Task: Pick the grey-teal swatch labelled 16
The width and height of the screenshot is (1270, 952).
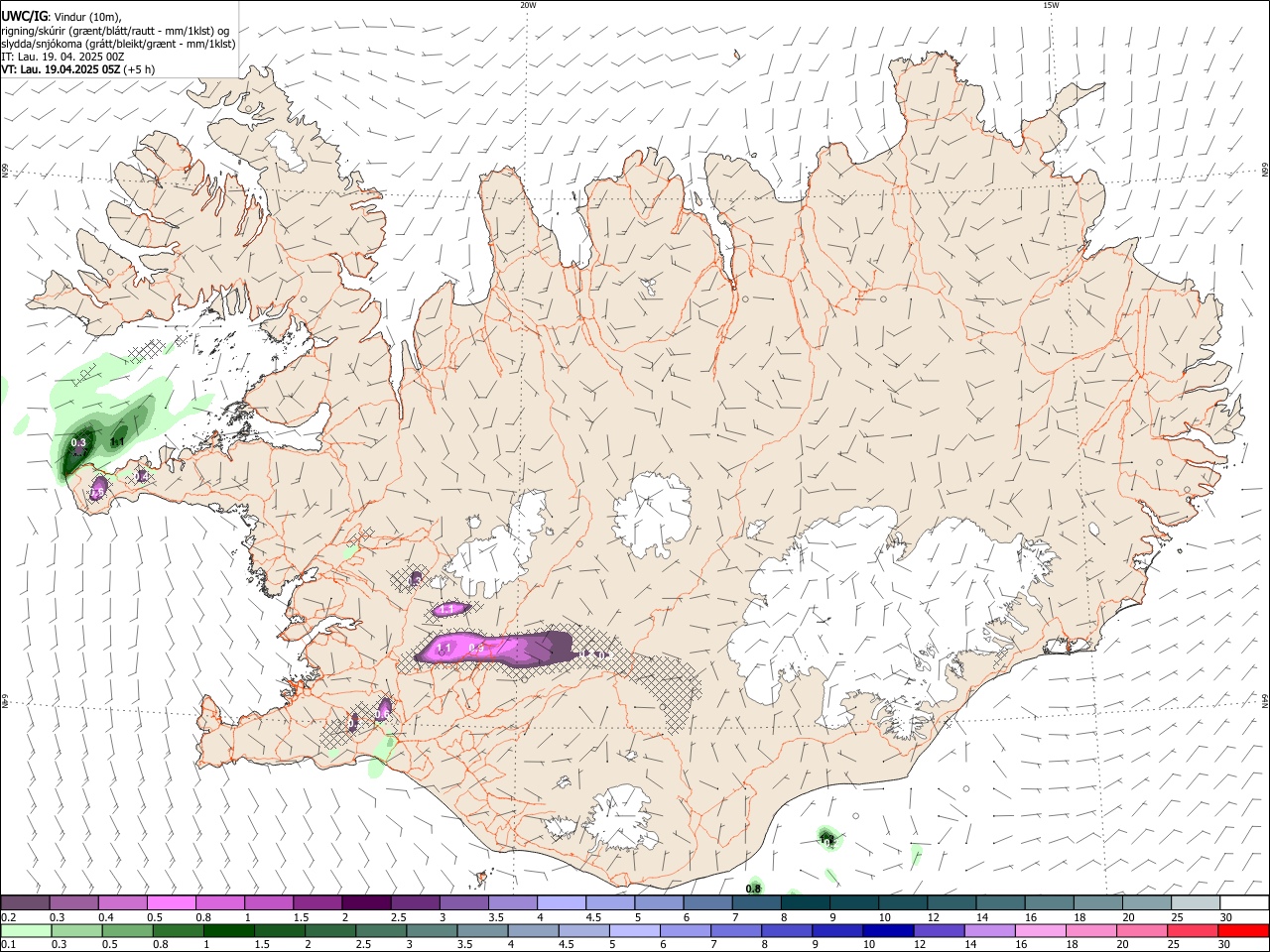Action: 1050,903
